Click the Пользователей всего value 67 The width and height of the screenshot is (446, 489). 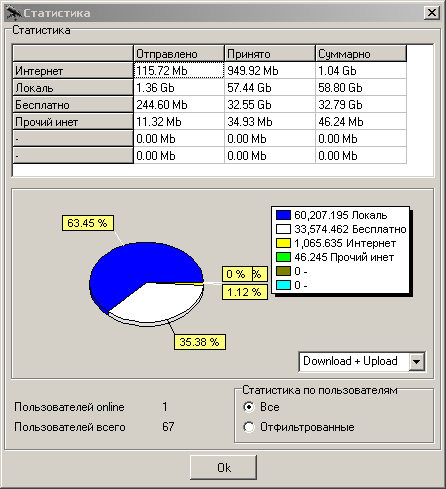pos(168,427)
